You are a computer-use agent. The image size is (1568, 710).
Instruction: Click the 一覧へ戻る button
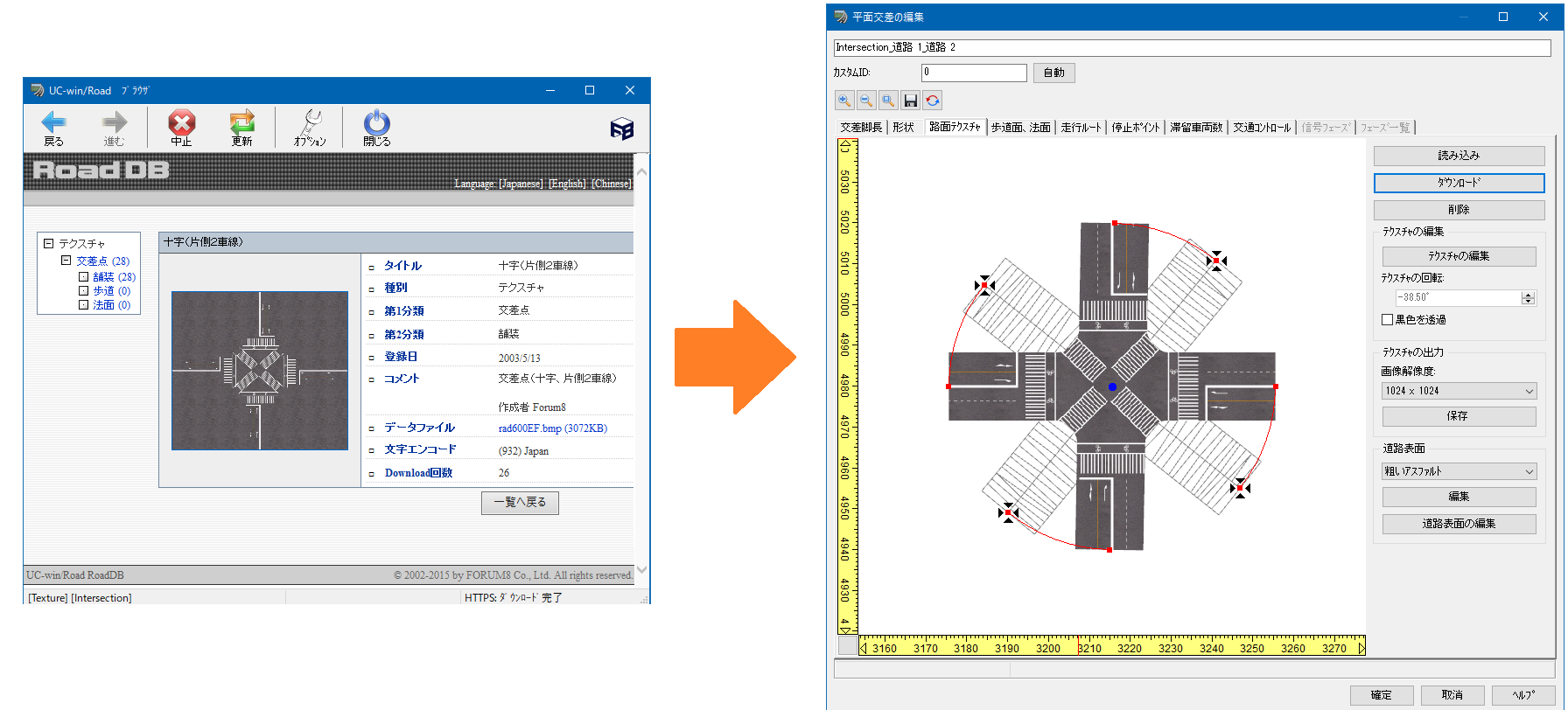click(520, 503)
